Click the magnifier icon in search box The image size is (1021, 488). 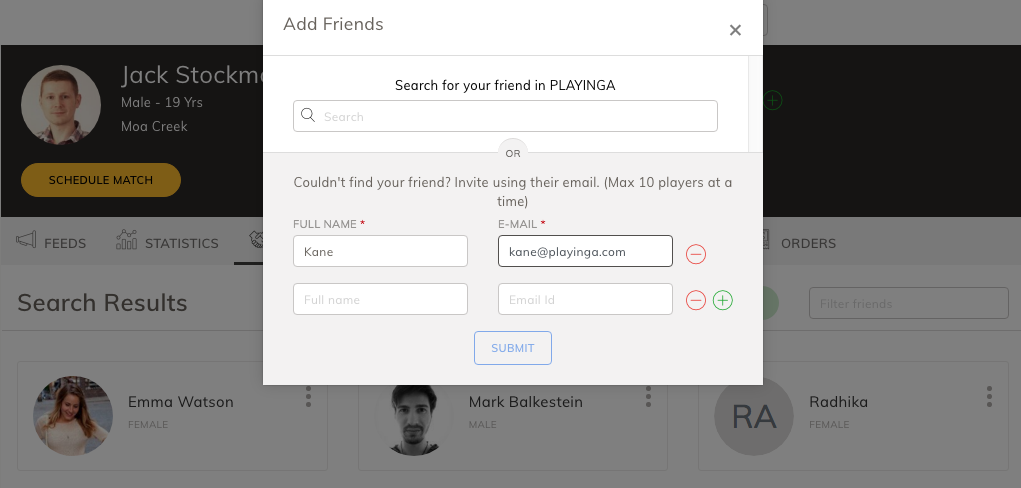tap(308, 115)
